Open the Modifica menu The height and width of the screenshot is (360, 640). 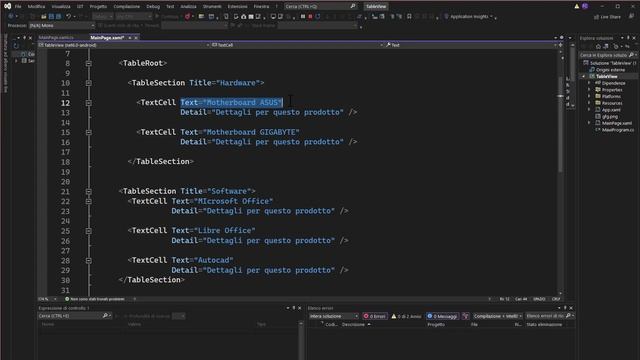(x=36, y=7)
